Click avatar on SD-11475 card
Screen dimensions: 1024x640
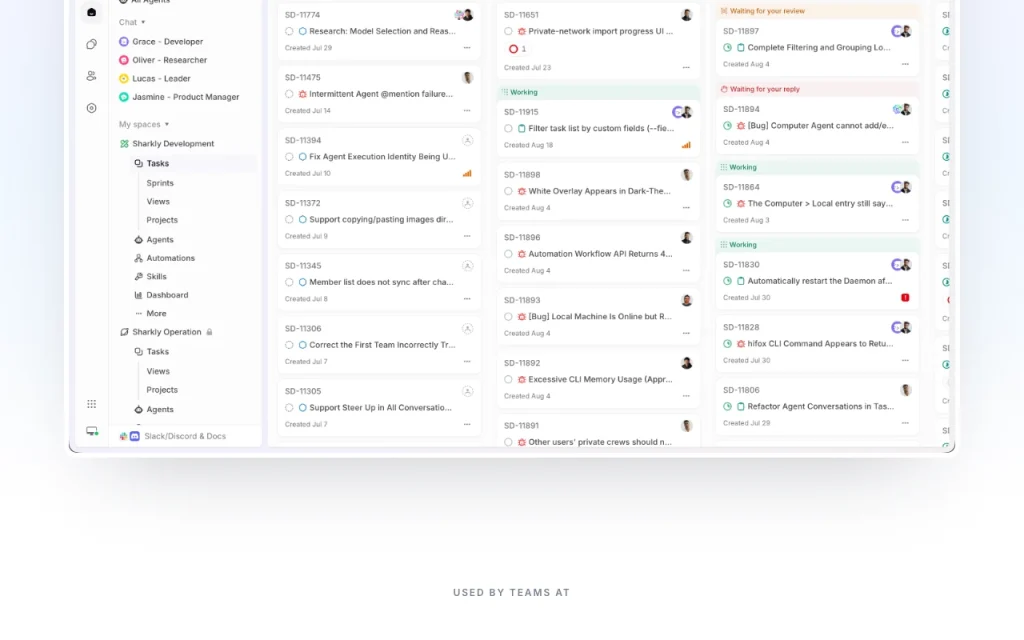(468, 78)
